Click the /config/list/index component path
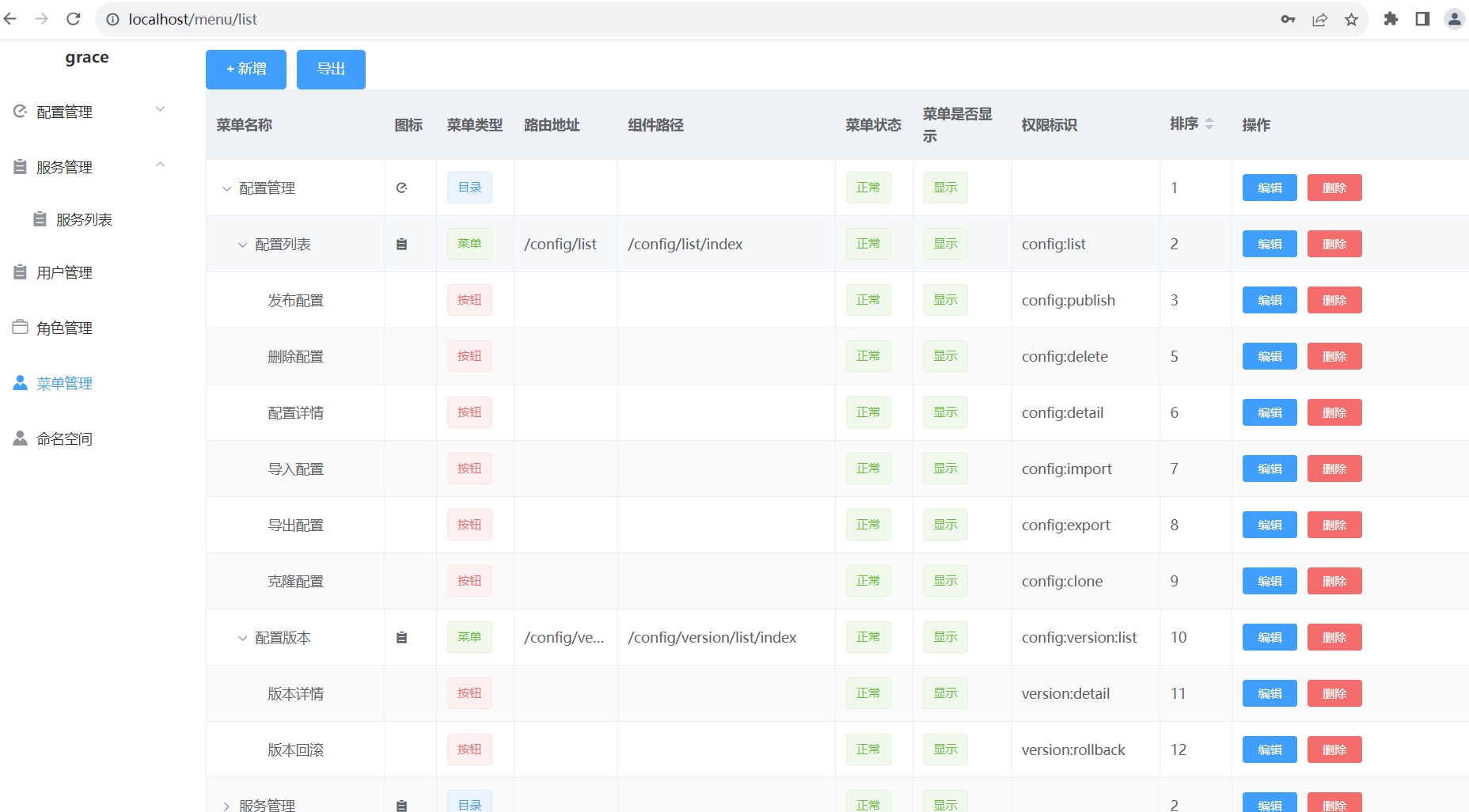This screenshot has width=1469, height=812. pyautogui.click(x=685, y=245)
